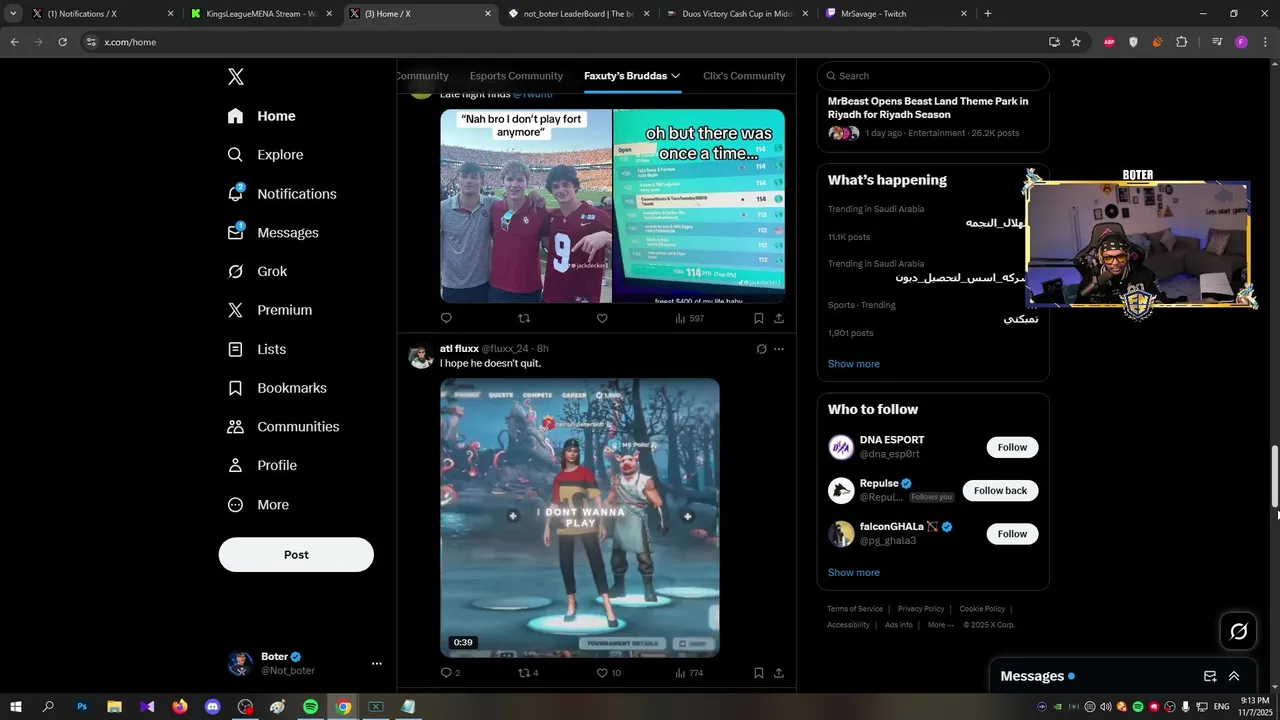Open MrBeast Opens Beast Land news item
Image resolution: width=1280 pixels, height=720 pixels.
pyautogui.click(x=933, y=117)
